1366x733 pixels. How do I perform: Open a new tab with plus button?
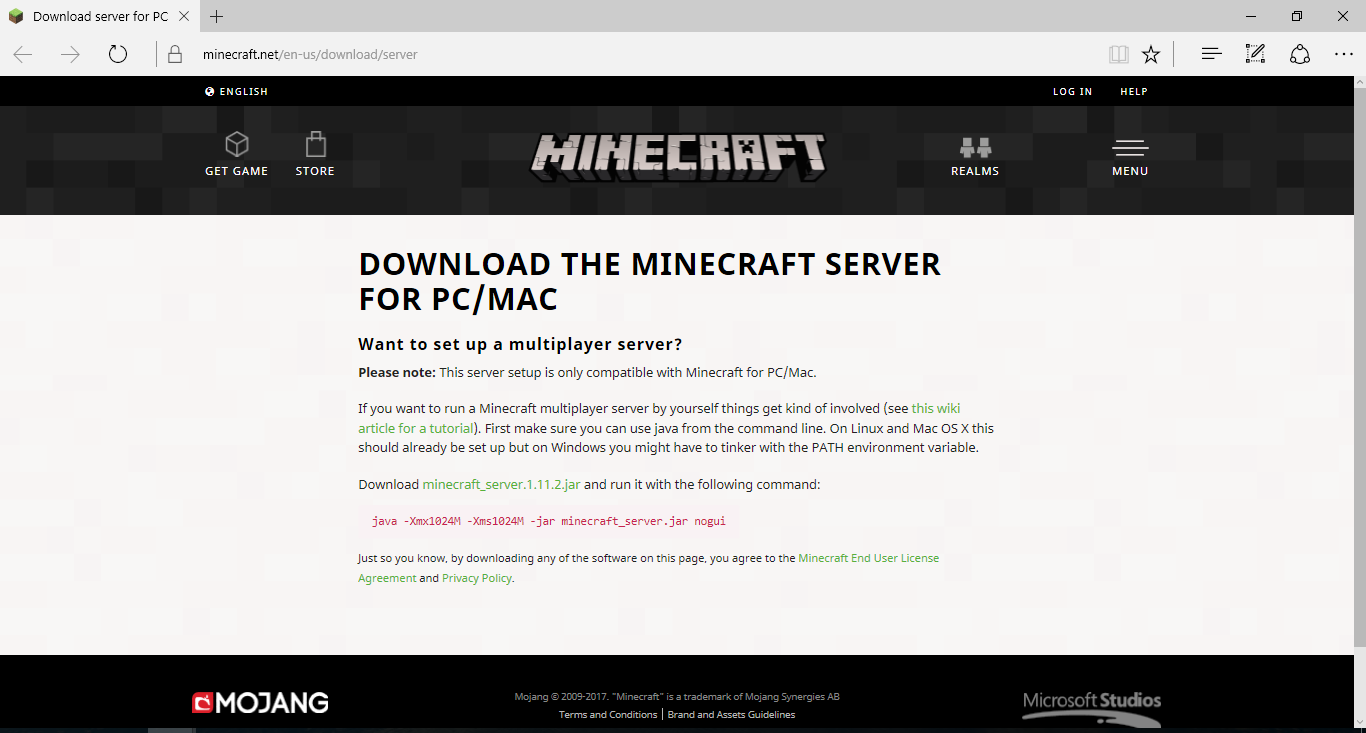coord(216,16)
